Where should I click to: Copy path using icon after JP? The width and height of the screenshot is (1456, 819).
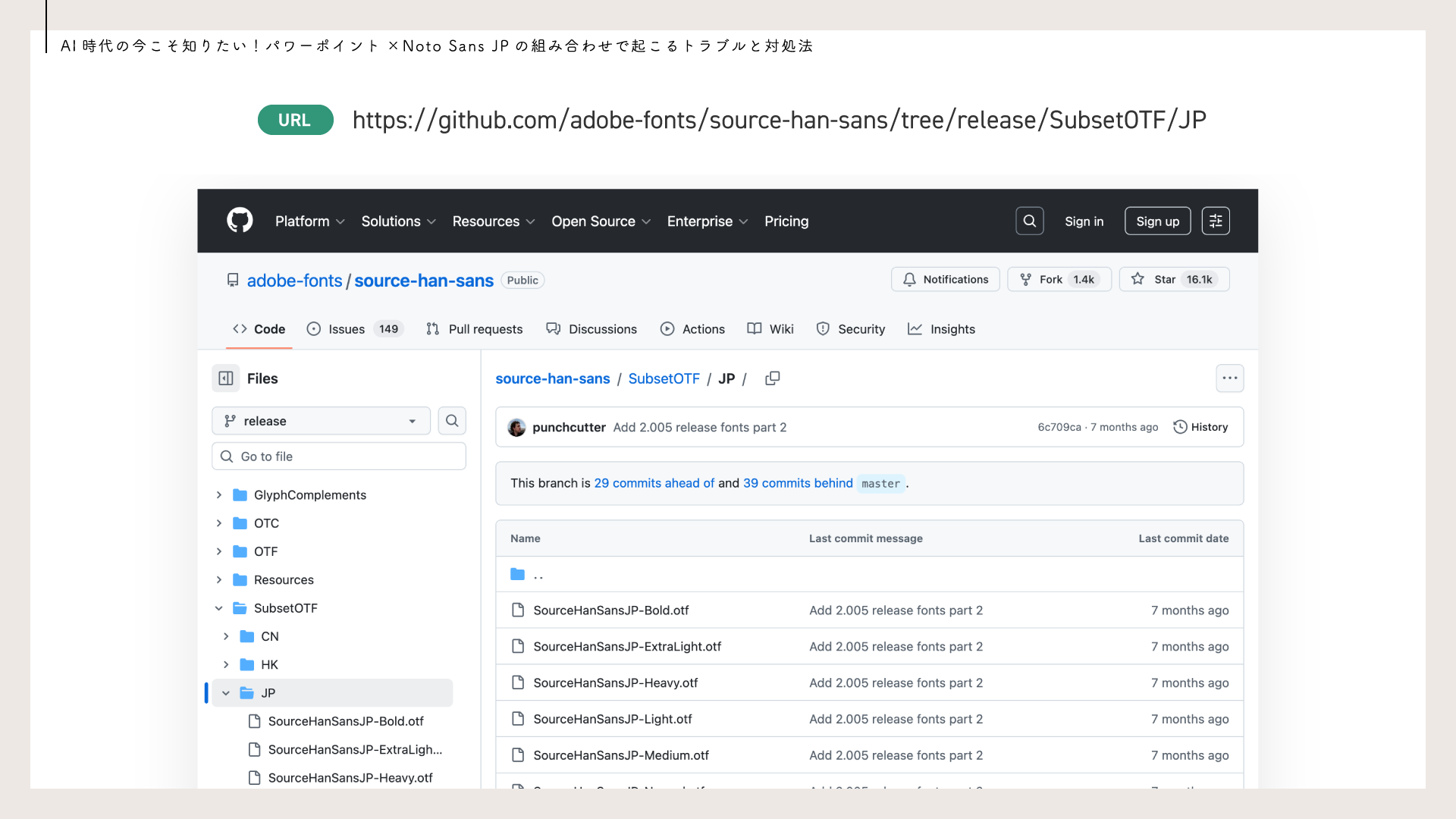[x=772, y=378]
